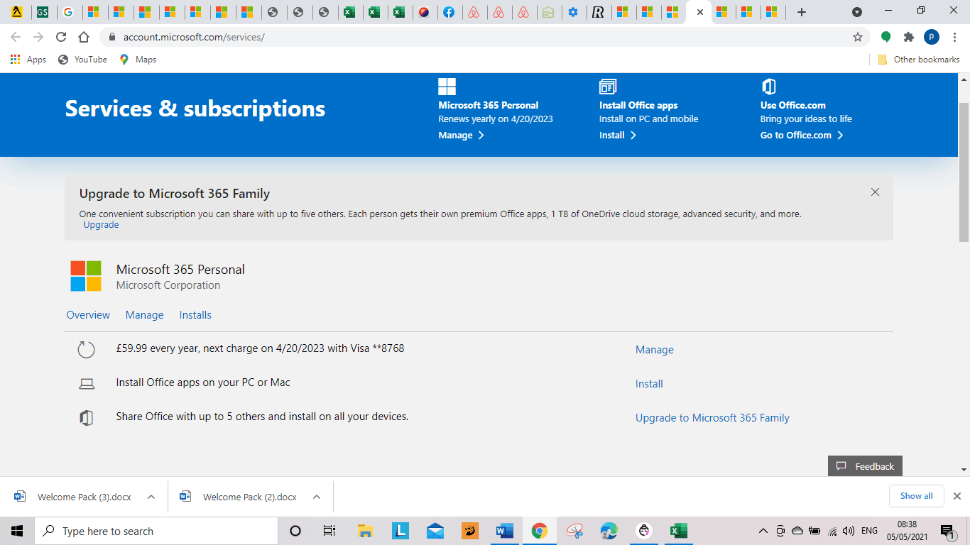This screenshot has width=970, height=545.
Task: Open a new browser tab
Action: tap(801, 12)
